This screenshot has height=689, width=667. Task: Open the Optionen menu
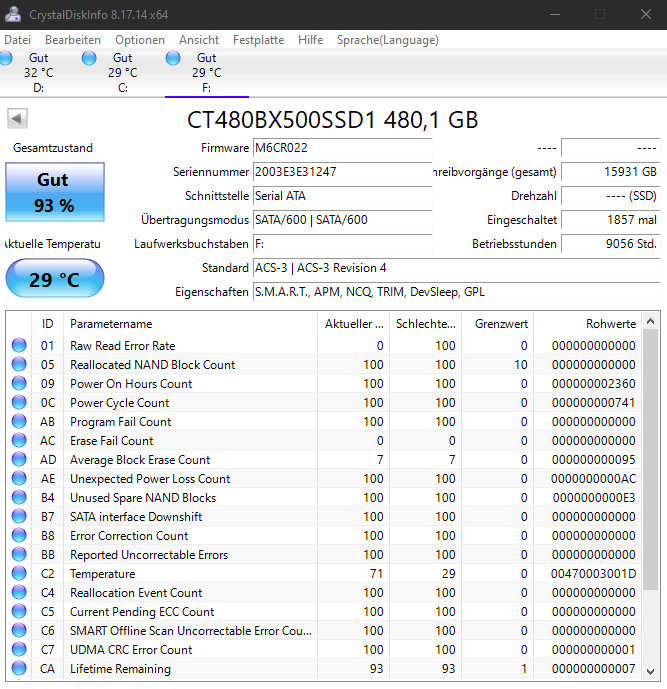(x=140, y=40)
